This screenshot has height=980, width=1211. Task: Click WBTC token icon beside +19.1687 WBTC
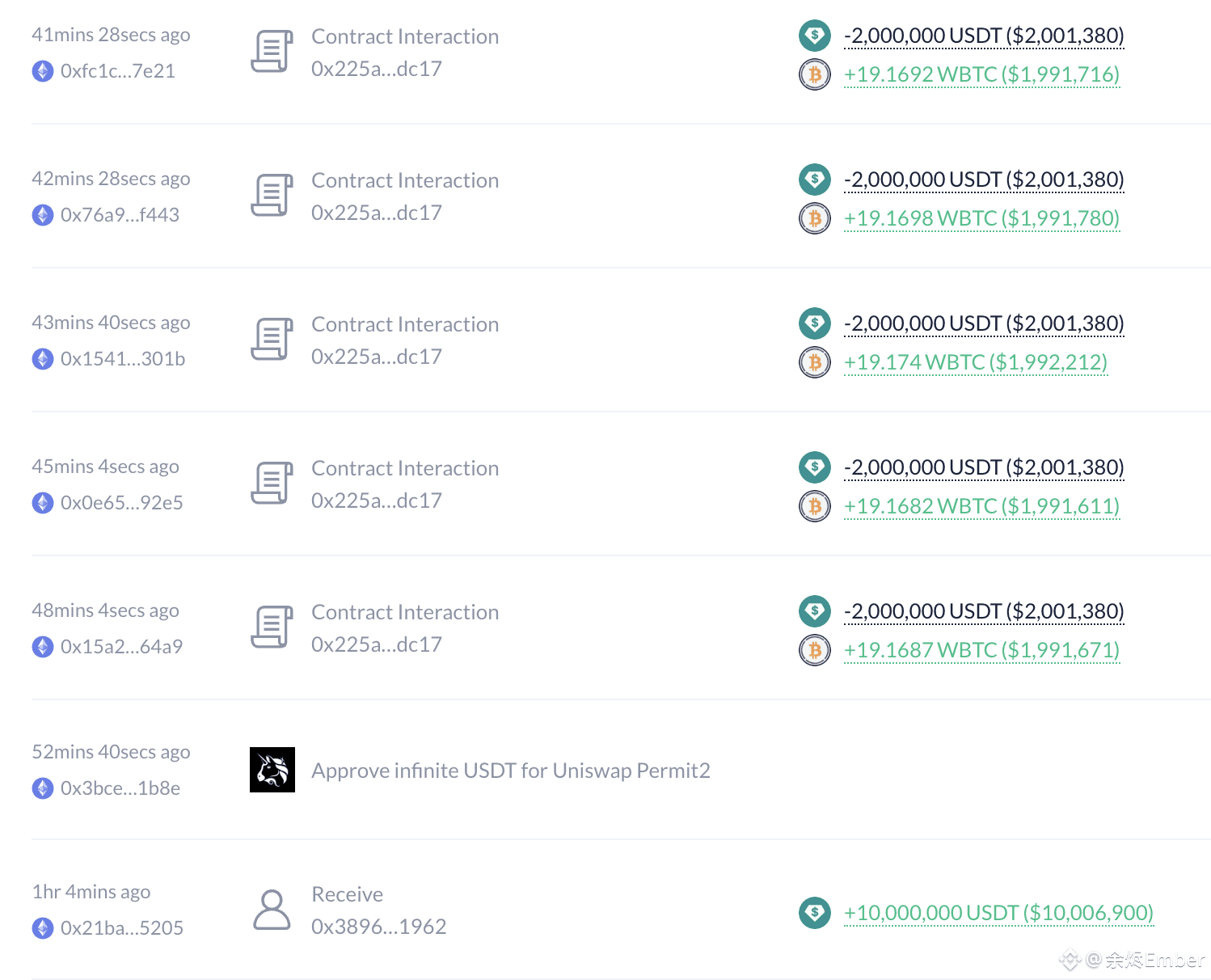tap(815, 650)
